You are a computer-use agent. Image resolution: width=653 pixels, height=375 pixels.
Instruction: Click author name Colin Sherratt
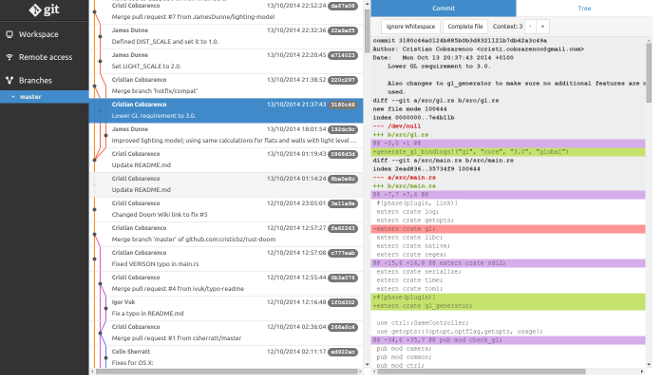[x=131, y=352]
